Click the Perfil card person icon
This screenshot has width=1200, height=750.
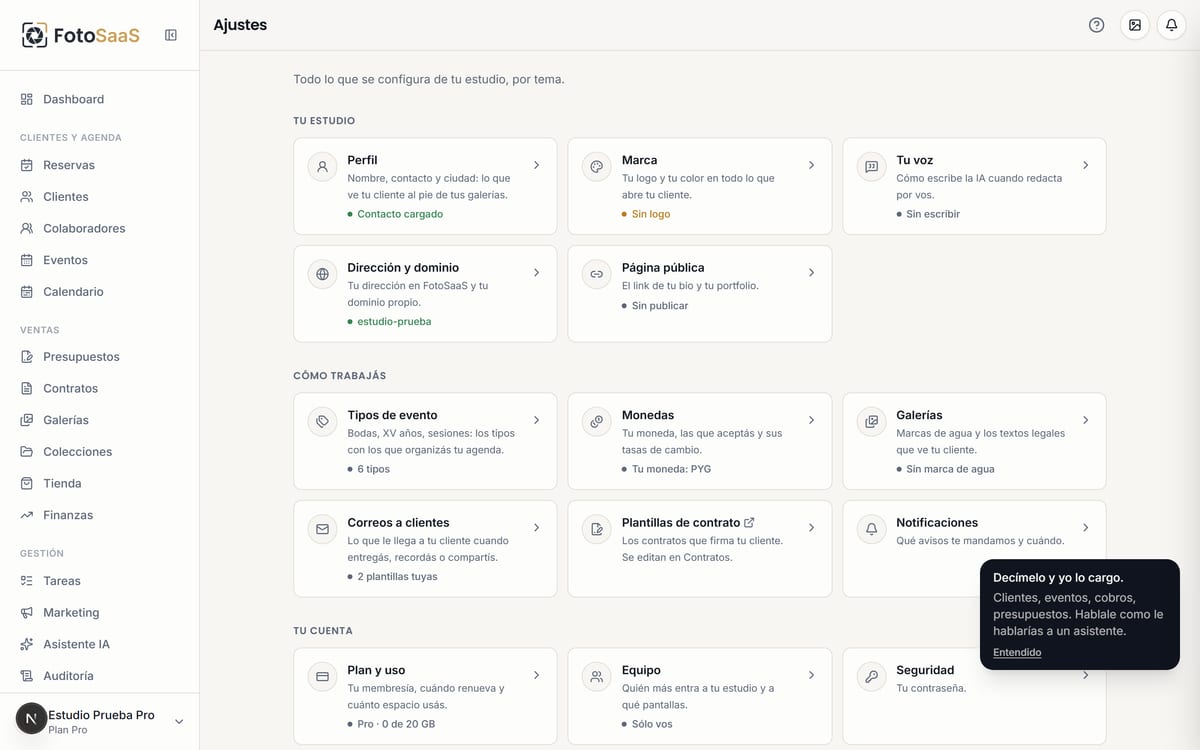pyautogui.click(x=322, y=167)
